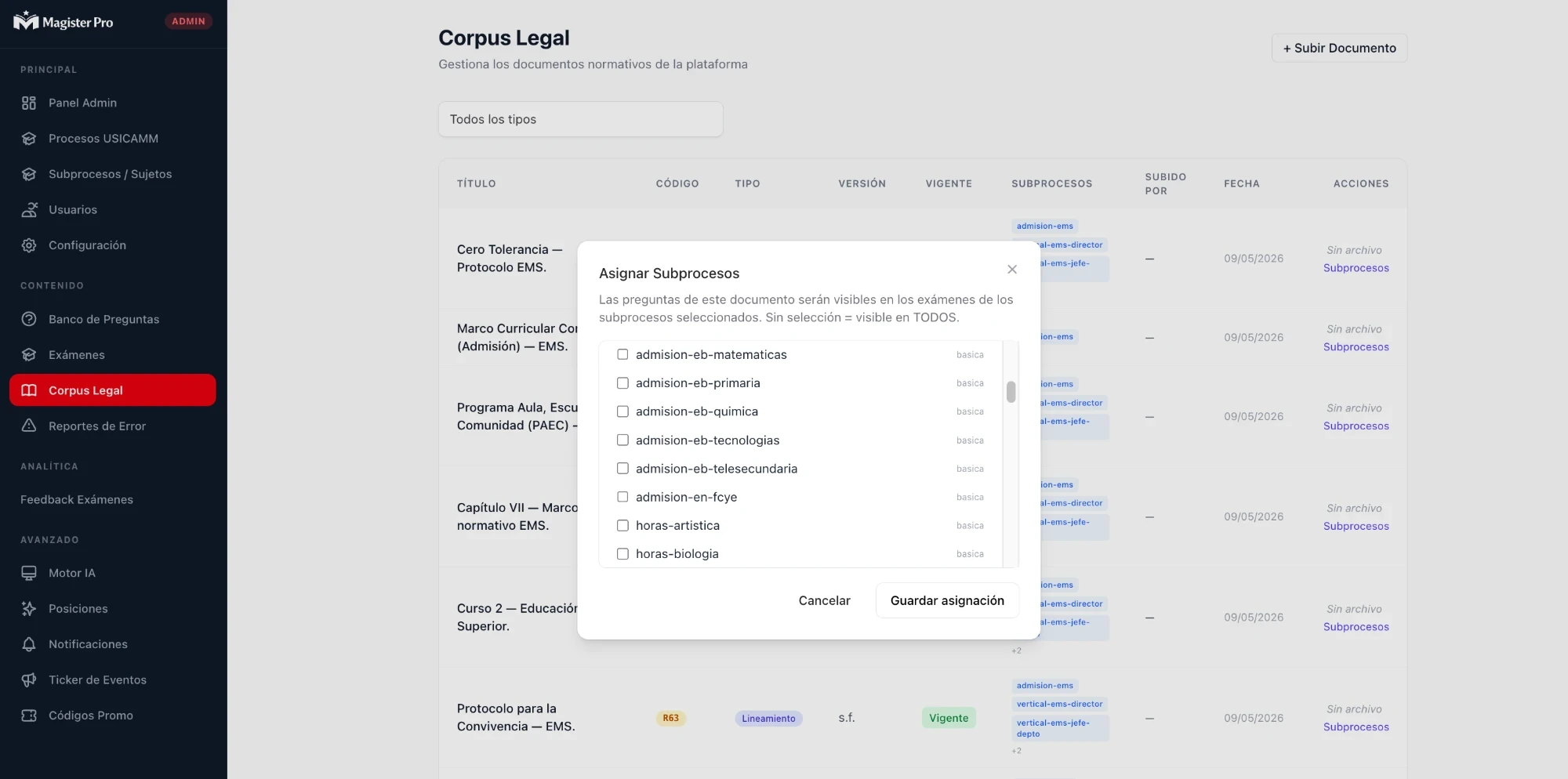Click the Usuarios people icon
This screenshot has height=779, width=1568.
coord(29,210)
